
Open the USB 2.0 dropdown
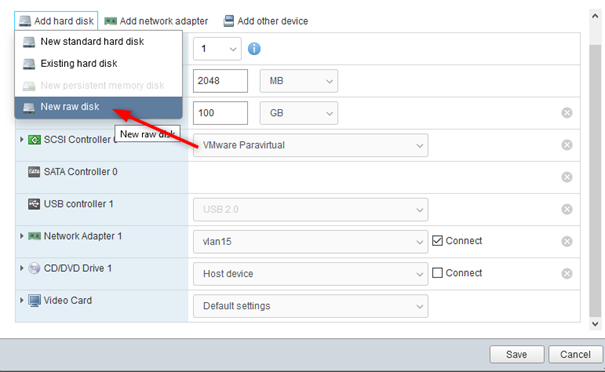(x=311, y=210)
